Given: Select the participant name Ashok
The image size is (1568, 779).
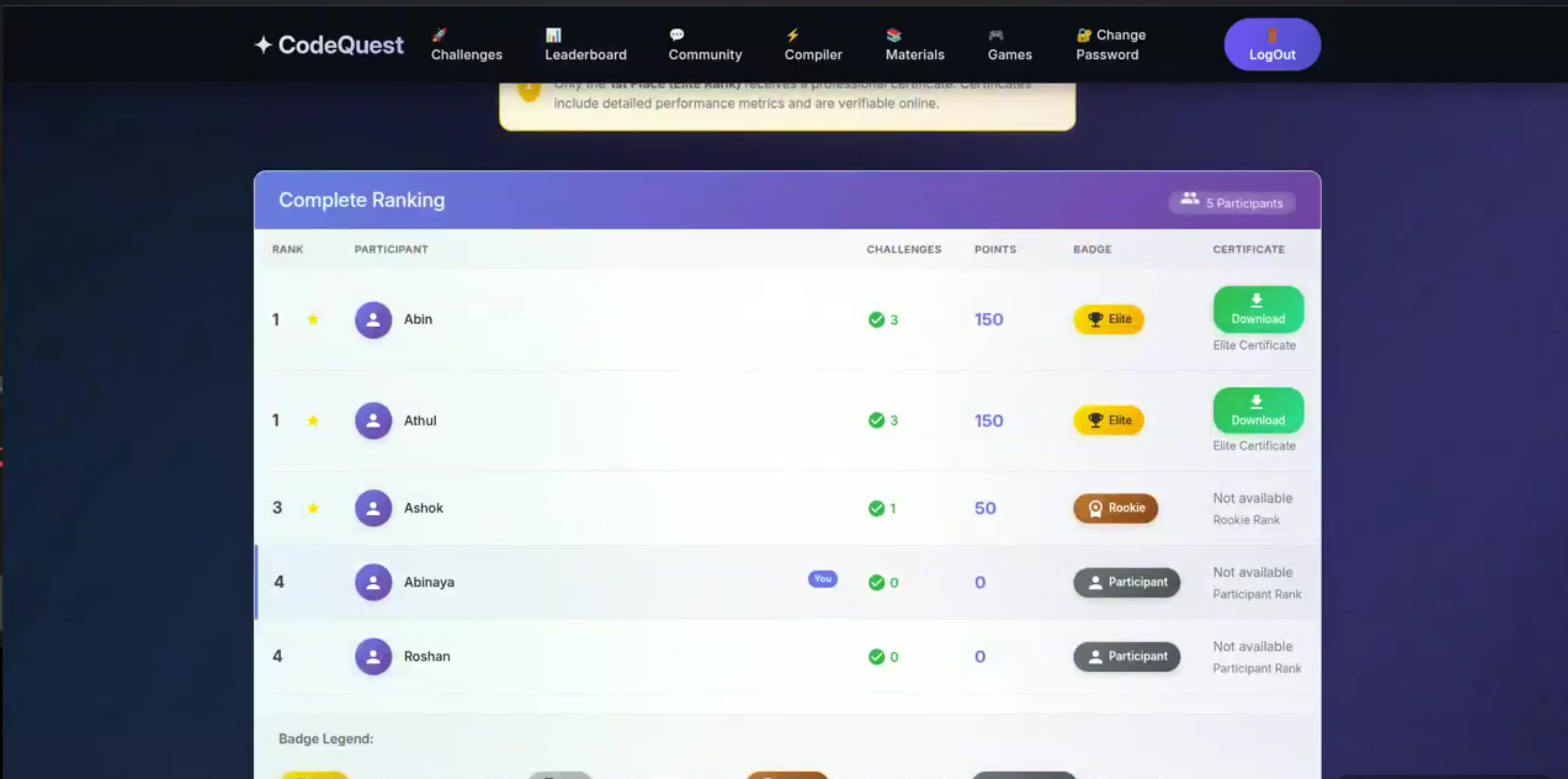Looking at the screenshot, I should point(423,508).
